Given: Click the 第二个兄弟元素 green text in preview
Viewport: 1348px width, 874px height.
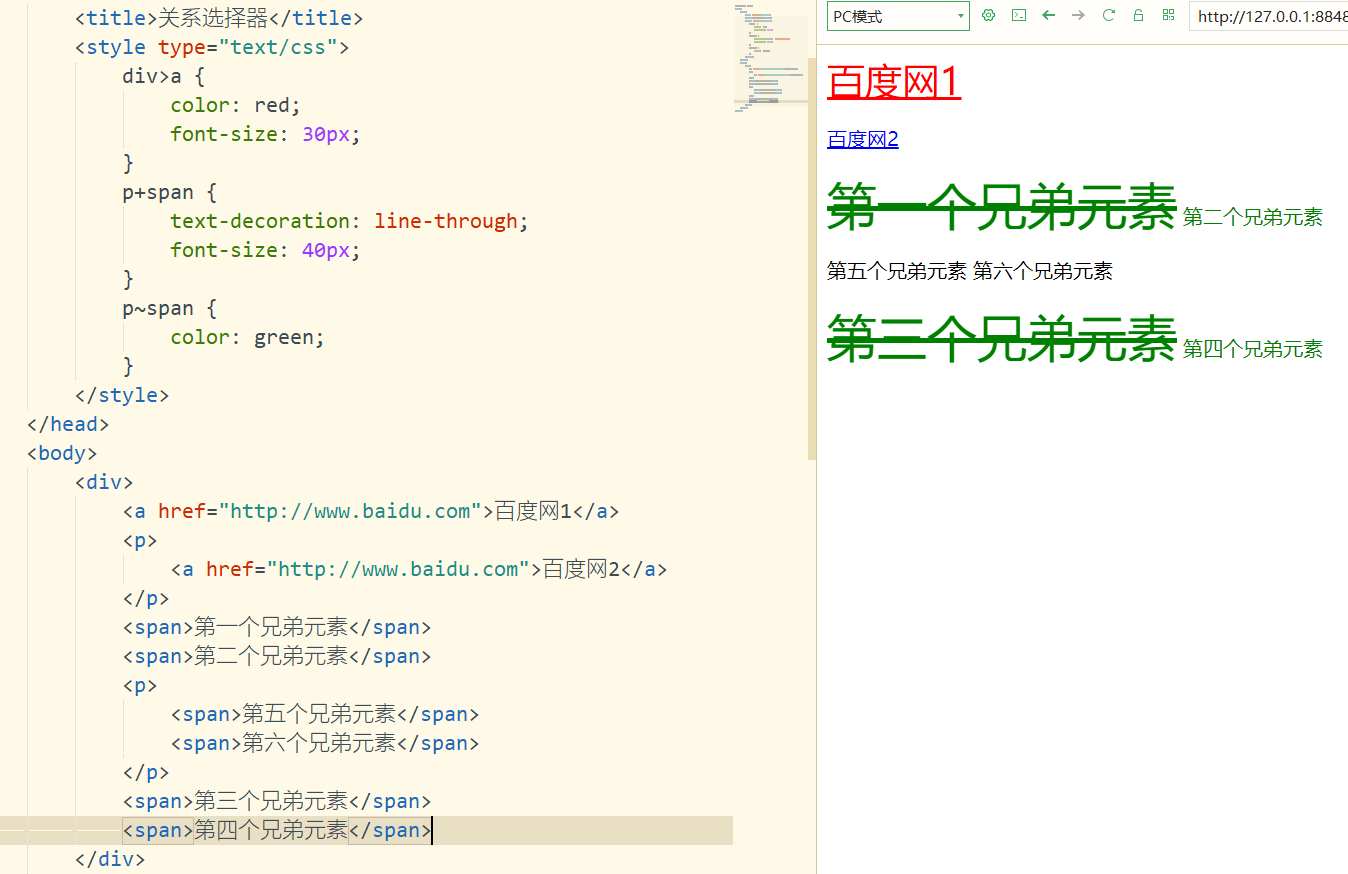Looking at the screenshot, I should [x=1253, y=217].
